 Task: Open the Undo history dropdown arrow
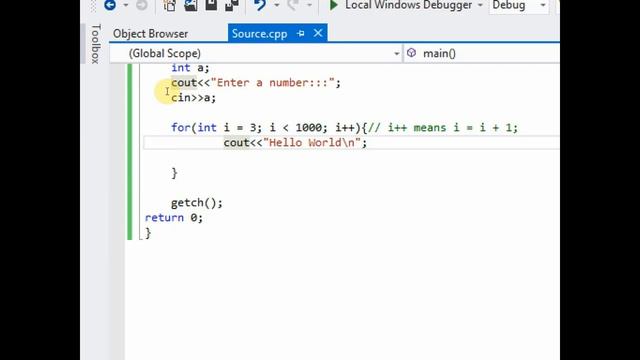coord(276,5)
